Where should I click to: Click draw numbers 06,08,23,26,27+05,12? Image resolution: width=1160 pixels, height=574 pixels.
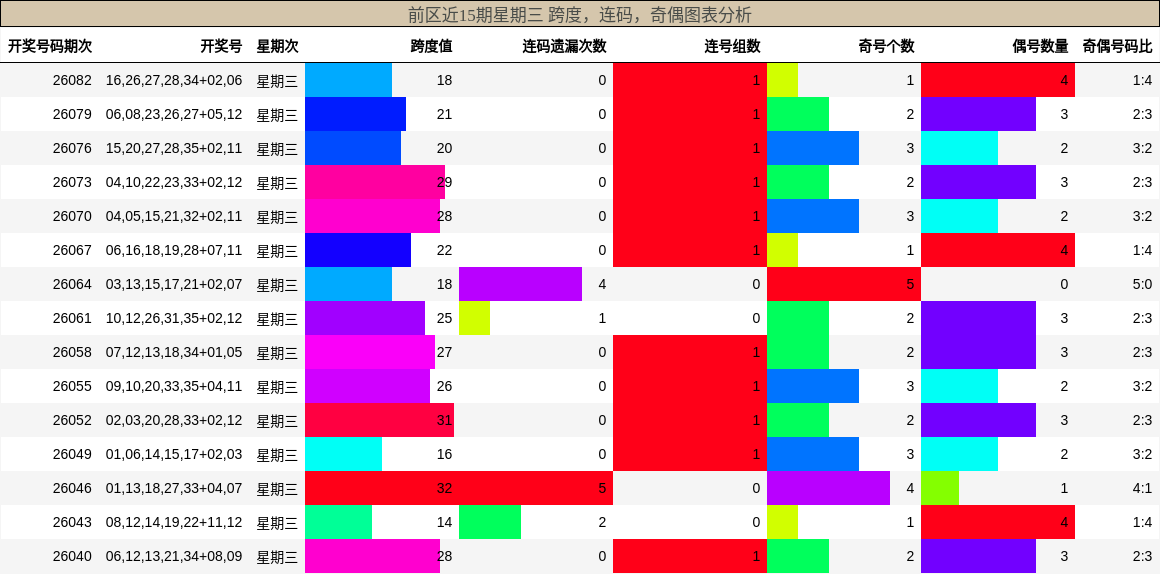coord(174,114)
